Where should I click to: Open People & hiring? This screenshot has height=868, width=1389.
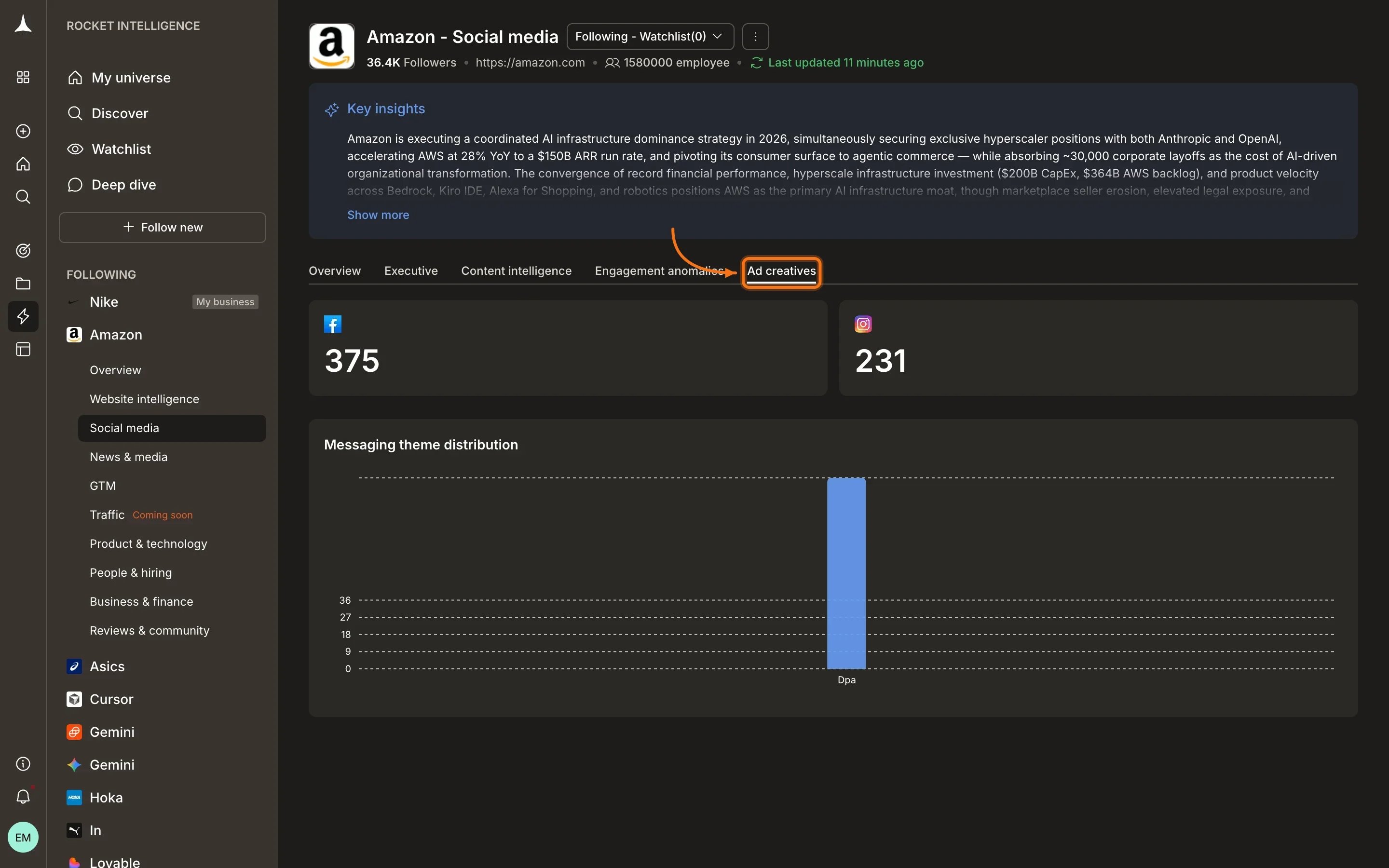point(131,572)
